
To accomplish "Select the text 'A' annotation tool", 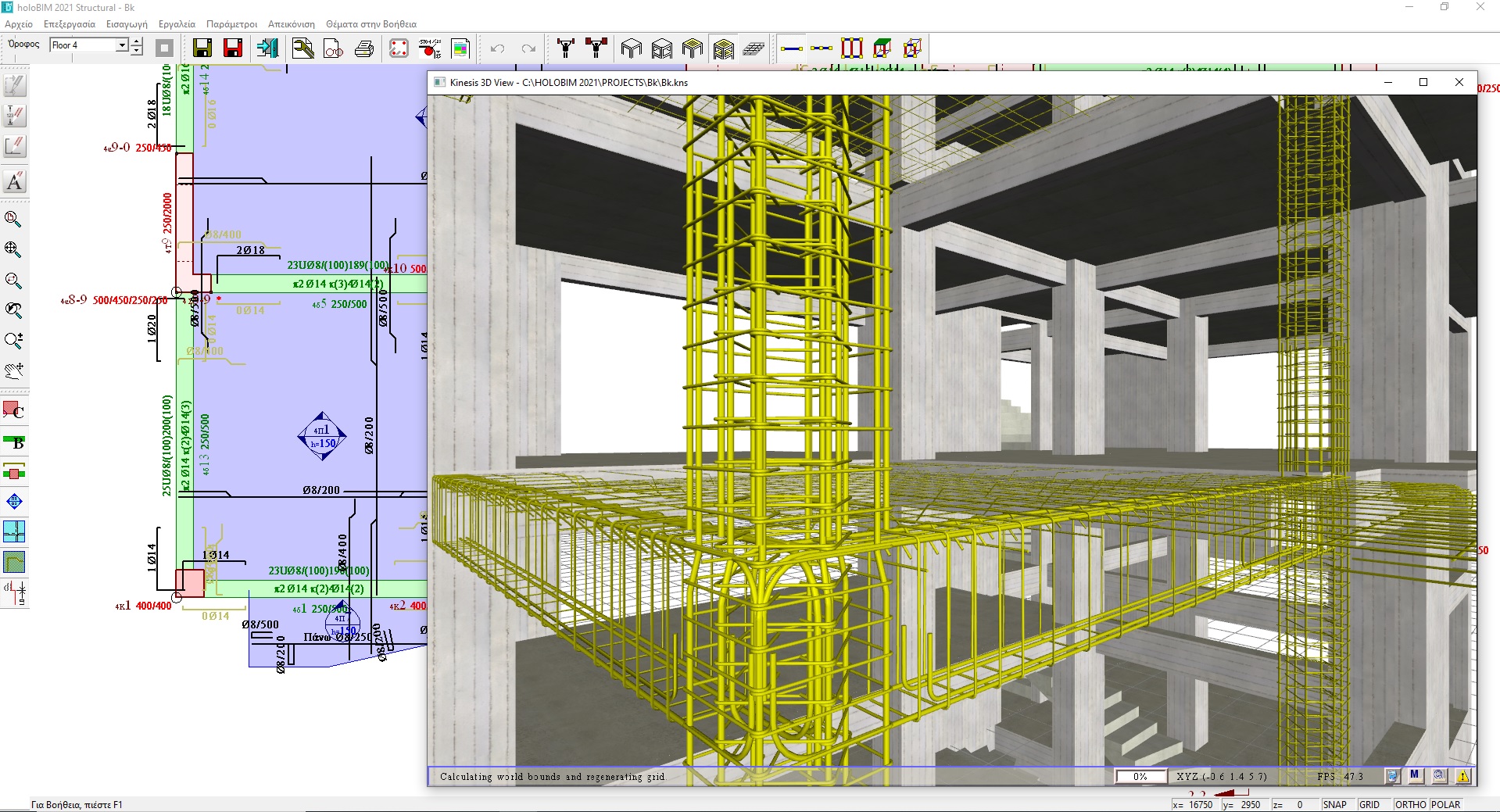I will click(15, 181).
